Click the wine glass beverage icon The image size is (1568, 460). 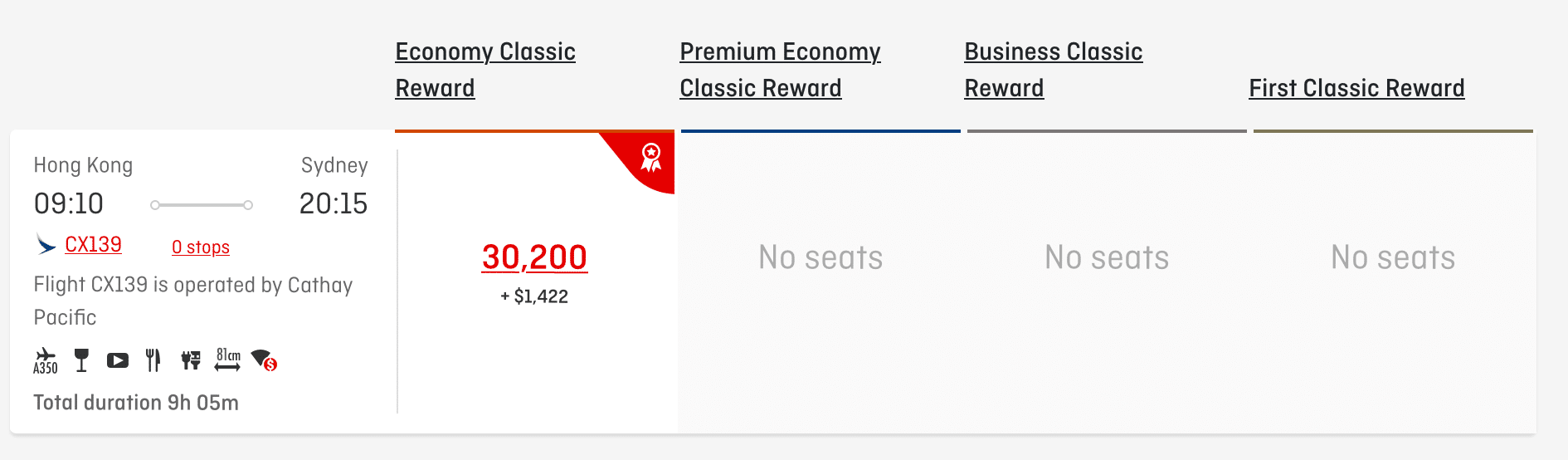[81, 360]
